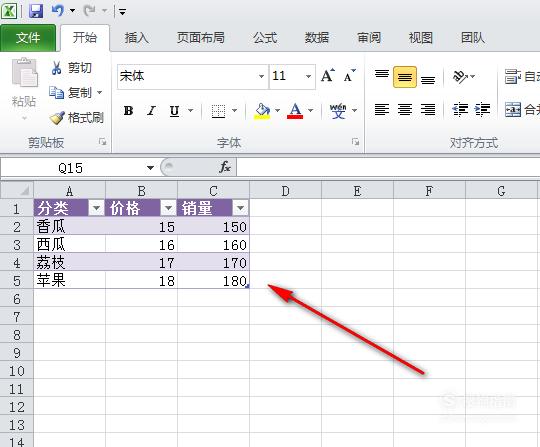The width and height of the screenshot is (540, 447).
Task: Click the Copy (复制) icon
Action: tap(56, 92)
